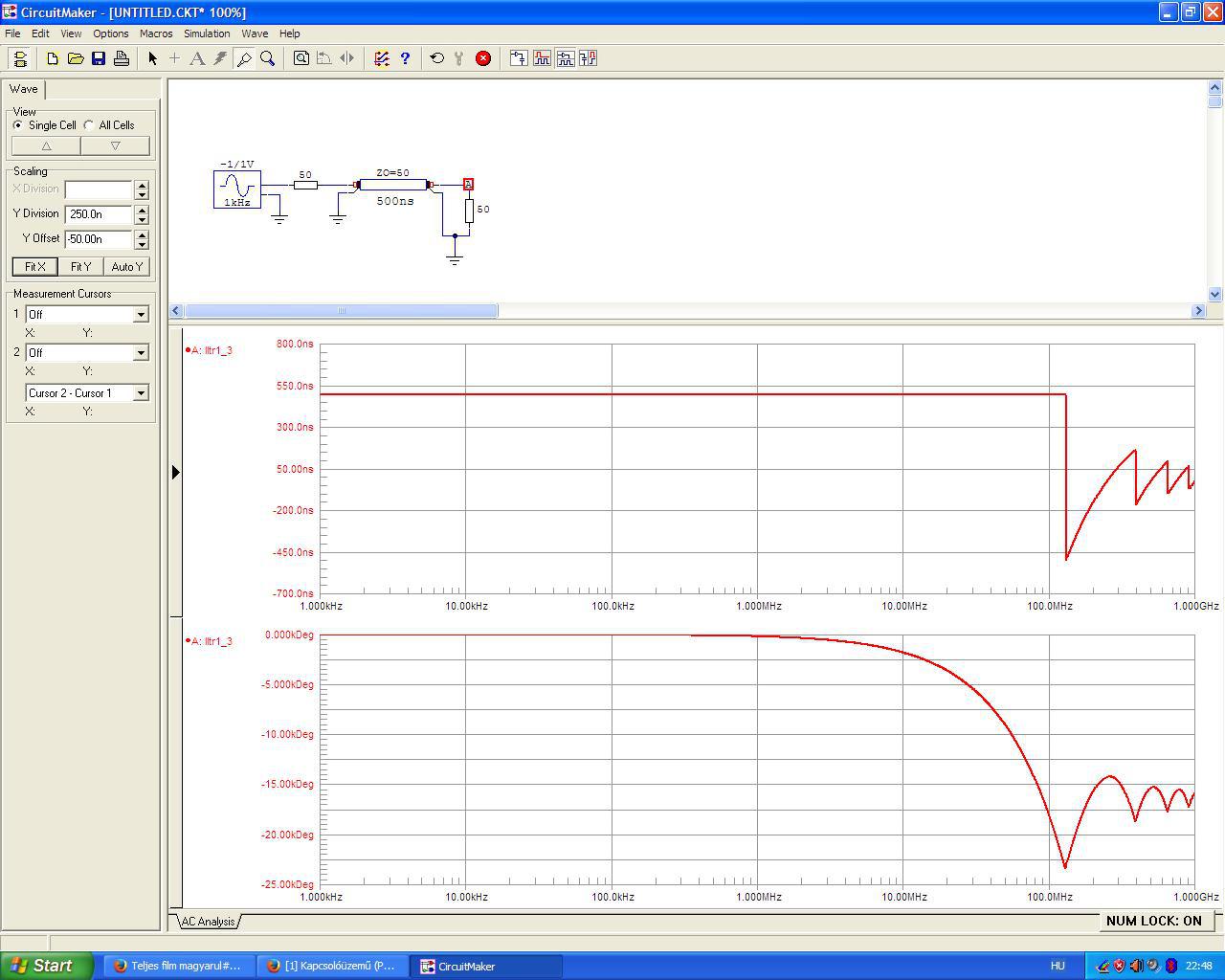The width and height of the screenshot is (1225, 980).
Task: Click the Y Division input field
Action: [x=100, y=214]
